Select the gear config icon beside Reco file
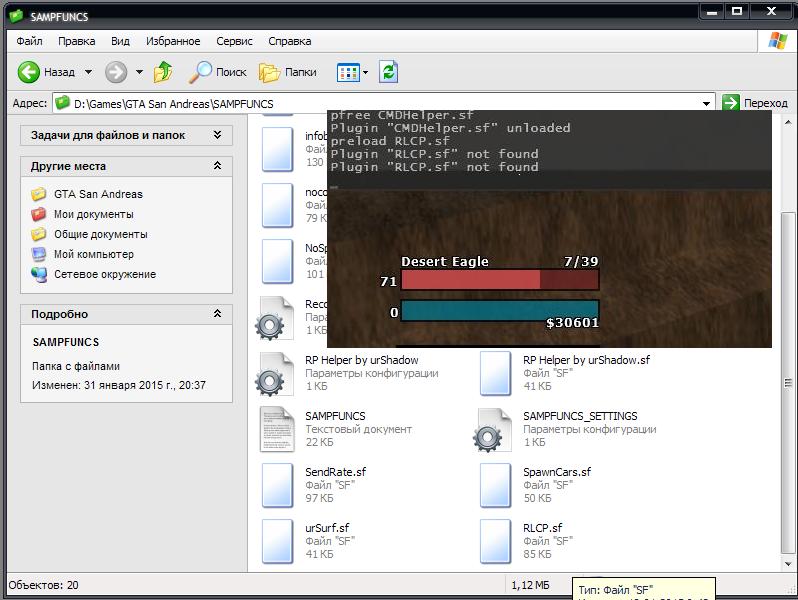 (275, 319)
